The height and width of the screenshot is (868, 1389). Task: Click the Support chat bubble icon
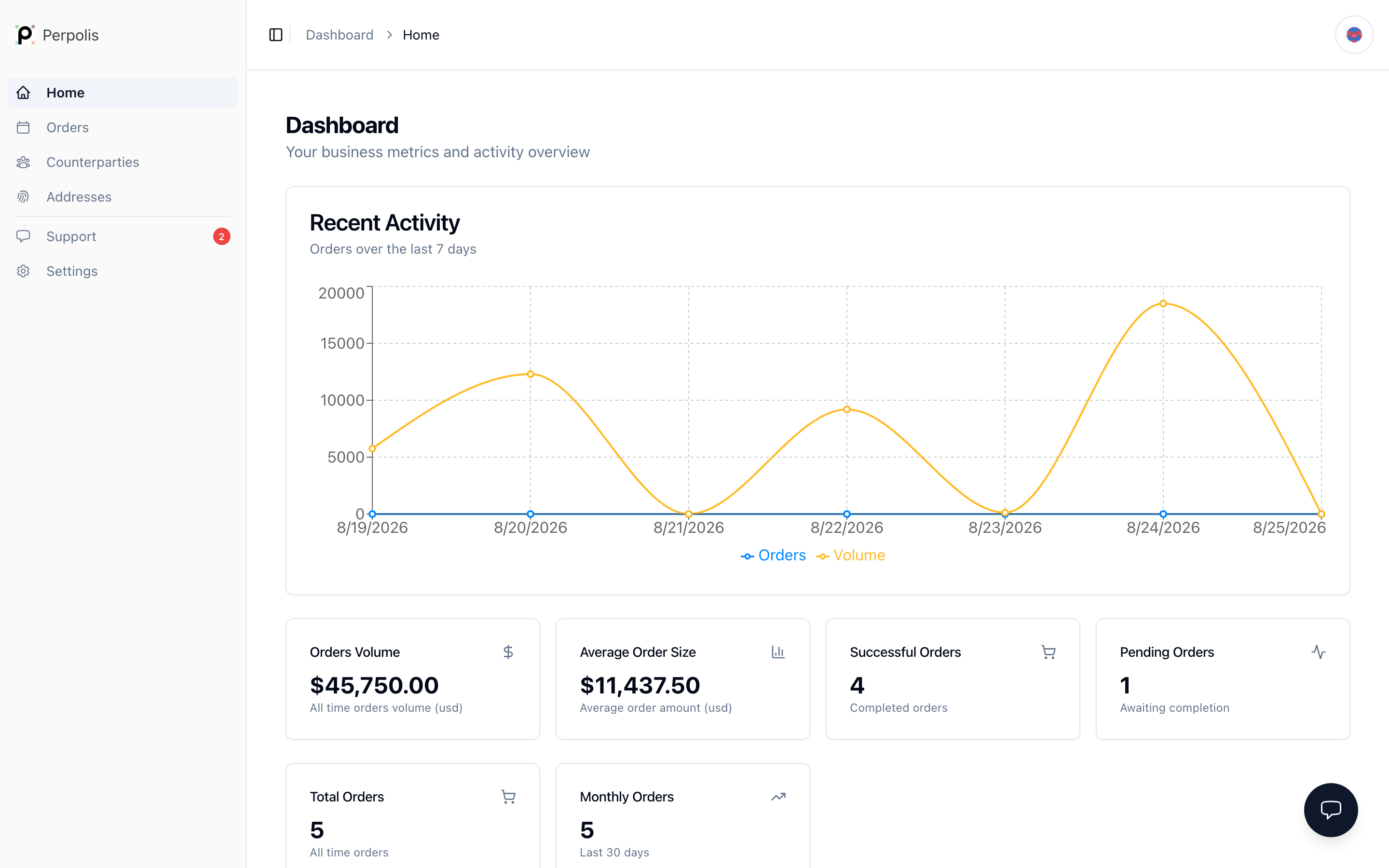tap(24, 236)
